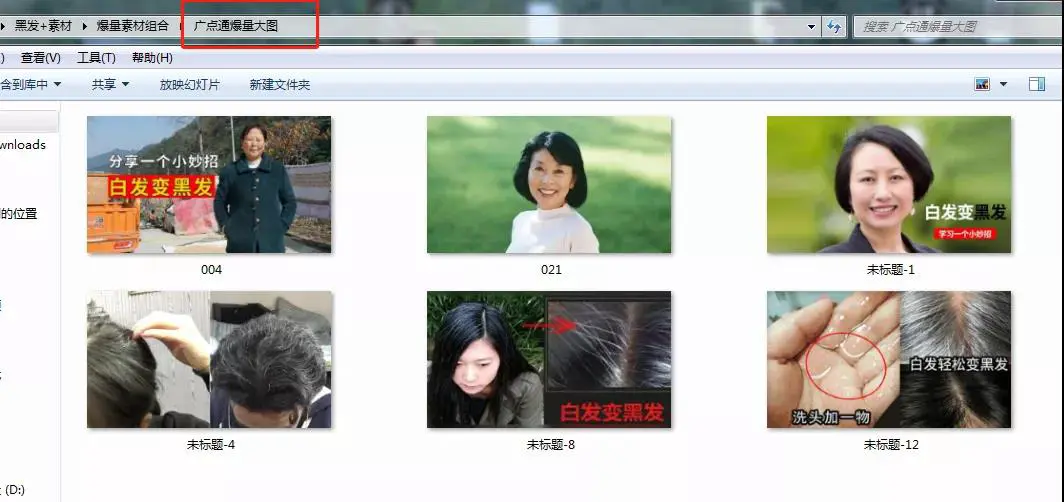Open the address bar history dropdown
The height and width of the screenshot is (502, 1064).
point(811,27)
